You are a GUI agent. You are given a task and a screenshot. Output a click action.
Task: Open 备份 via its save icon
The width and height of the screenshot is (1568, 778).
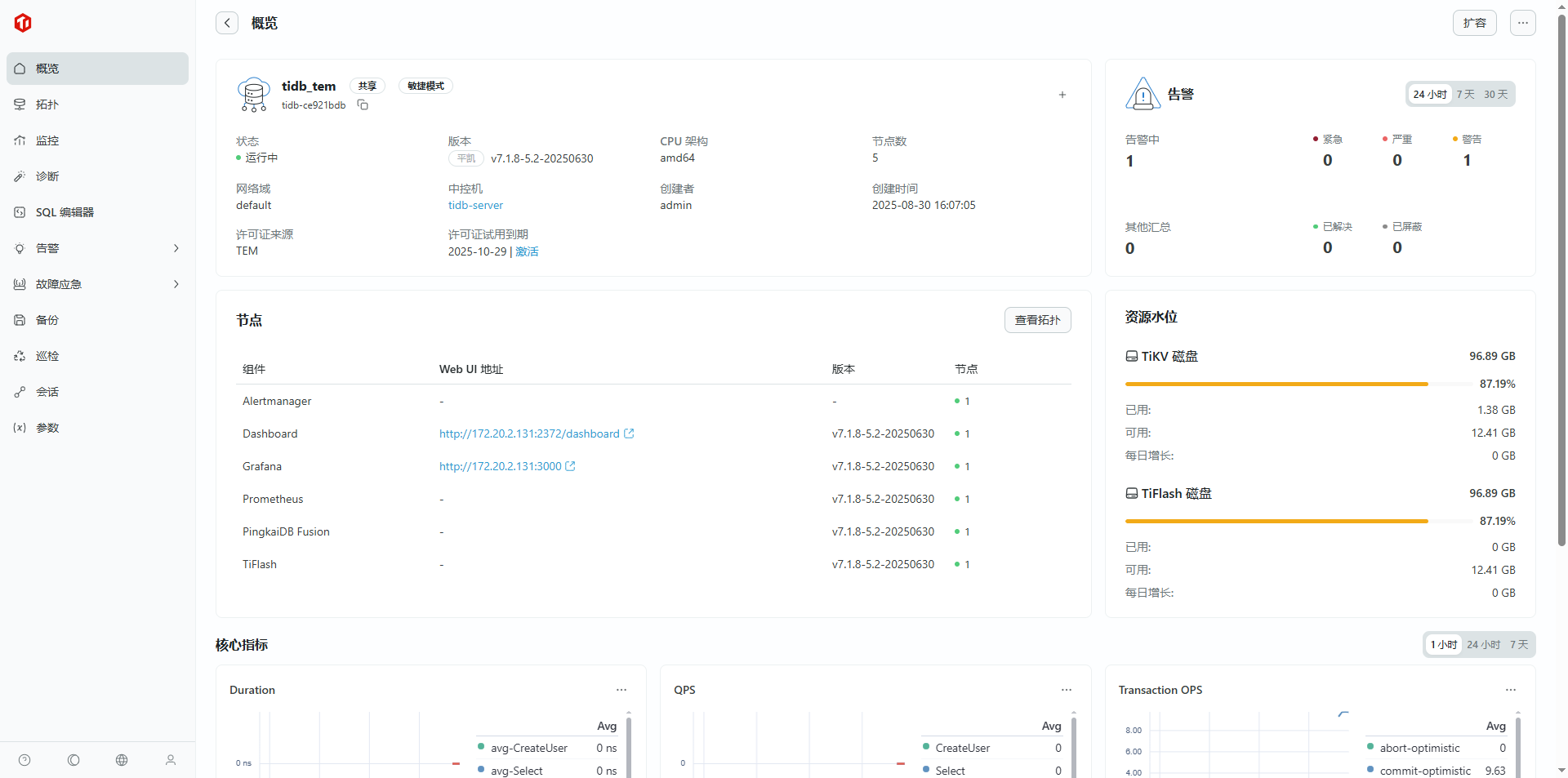20,320
